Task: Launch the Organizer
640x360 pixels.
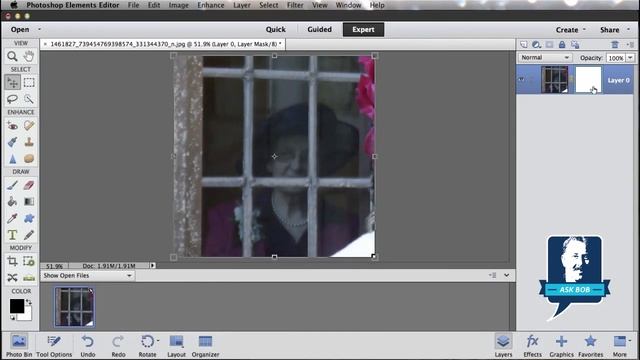Action: click(x=205, y=346)
